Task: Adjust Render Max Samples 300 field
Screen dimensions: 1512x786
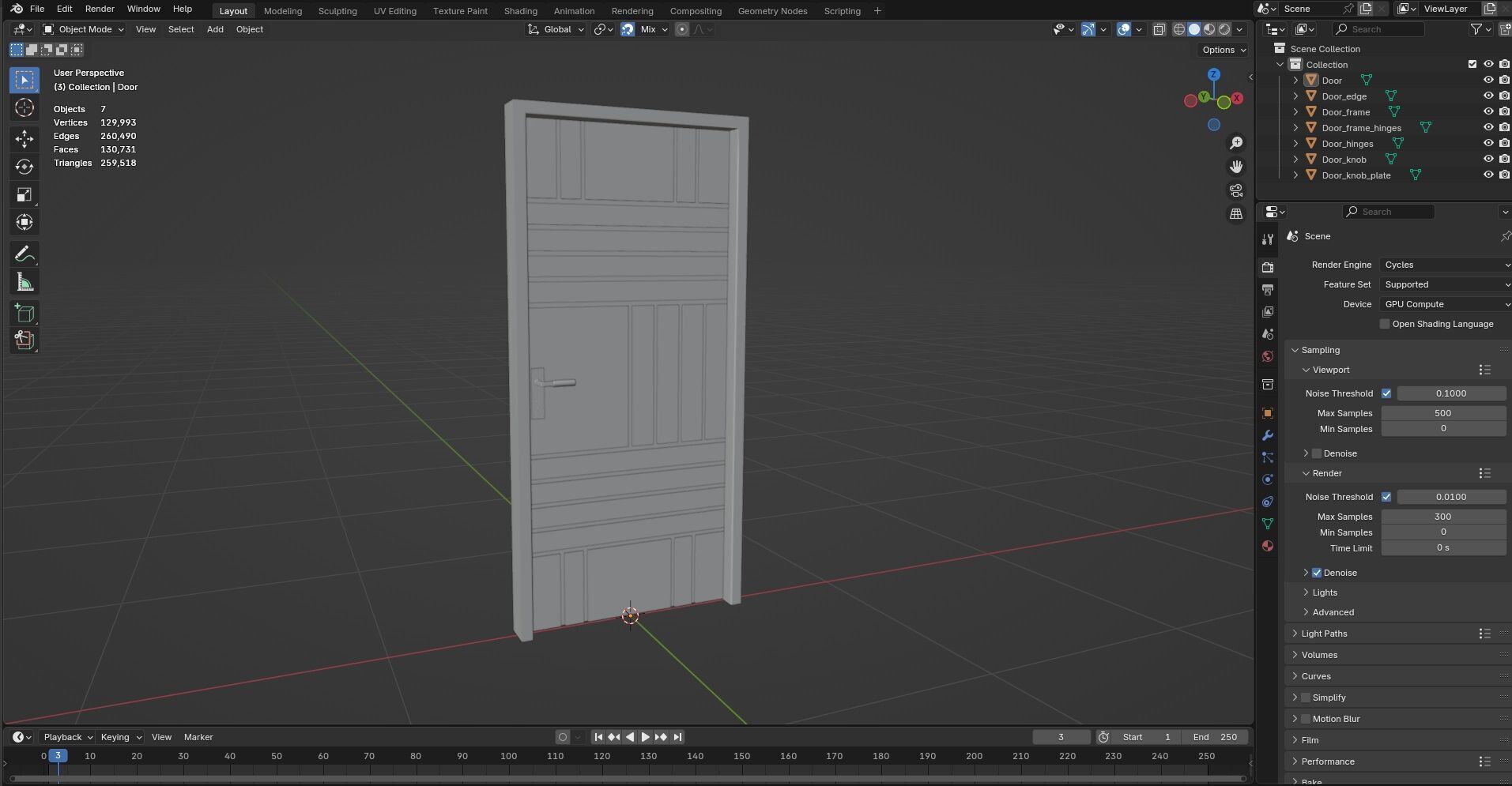Action: point(1443,517)
